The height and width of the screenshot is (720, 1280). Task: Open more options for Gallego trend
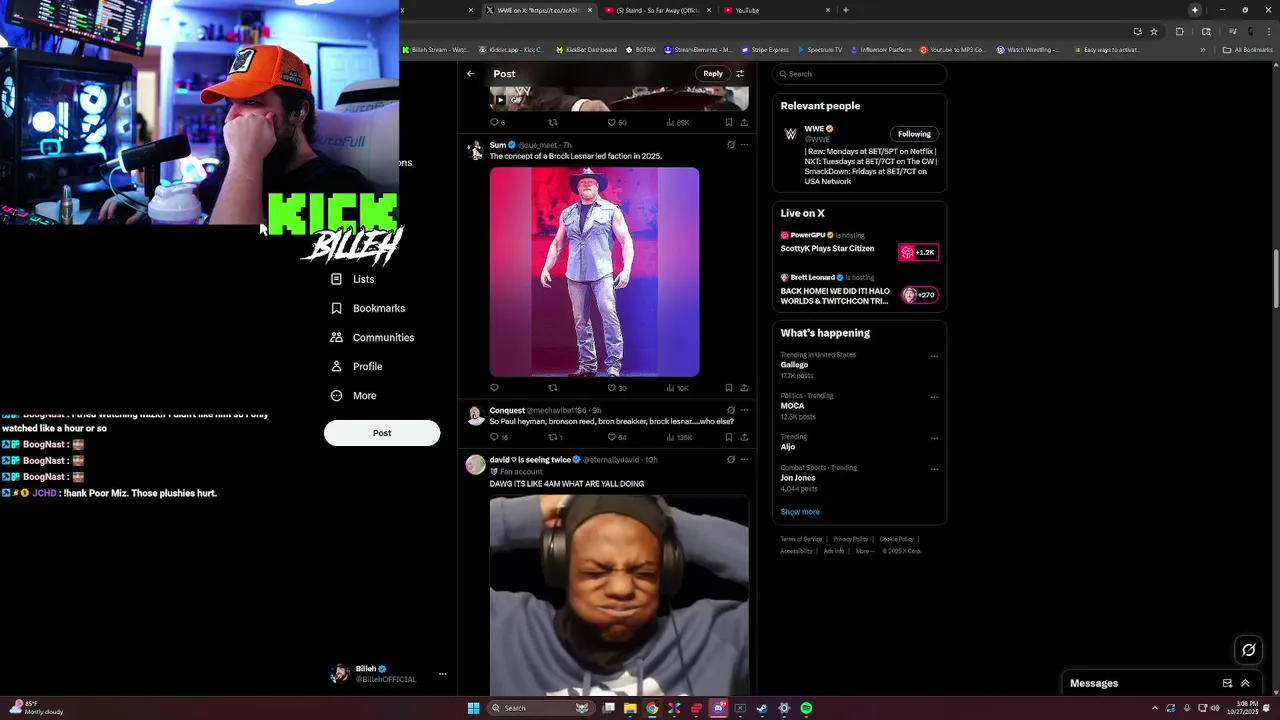click(x=934, y=356)
